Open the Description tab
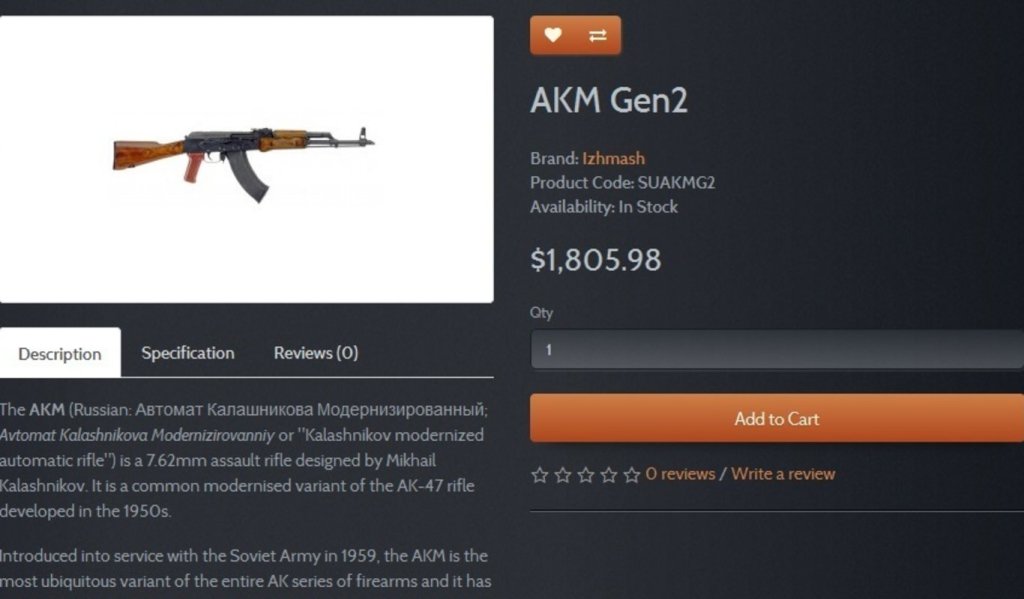The width and height of the screenshot is (1024, 599). [x=60, y=353]
